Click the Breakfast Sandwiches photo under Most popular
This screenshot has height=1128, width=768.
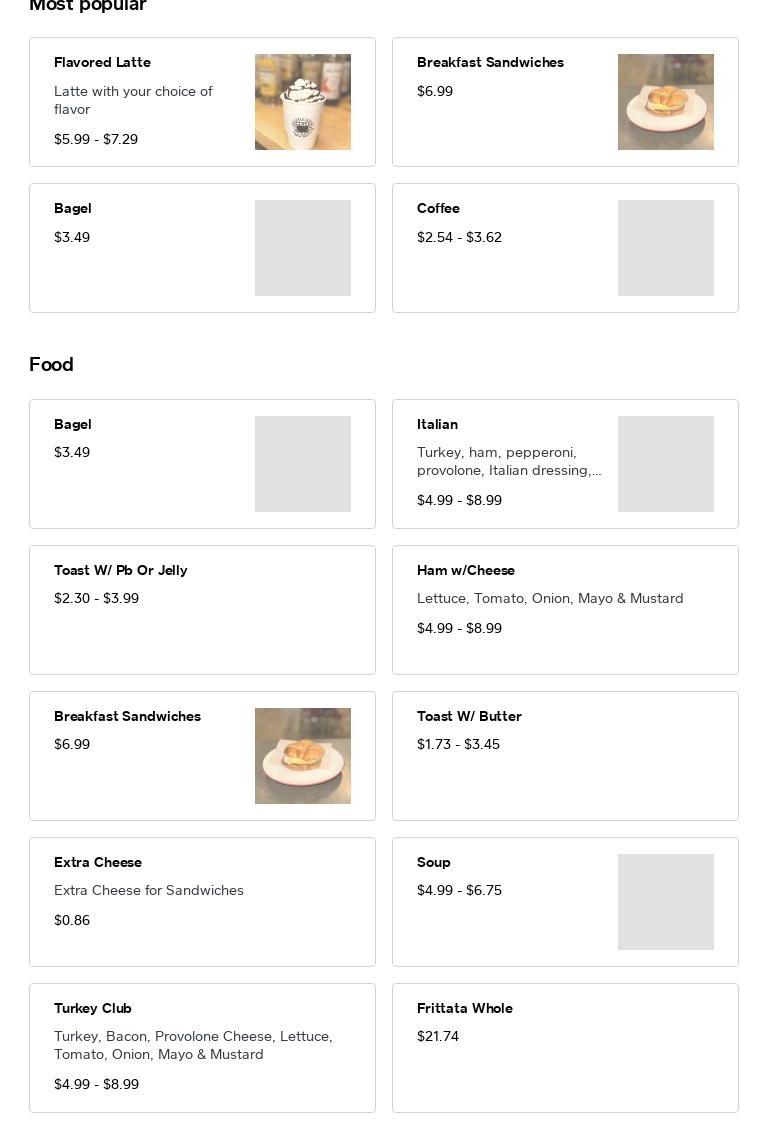pyautogui.click(x=665, y=102)
